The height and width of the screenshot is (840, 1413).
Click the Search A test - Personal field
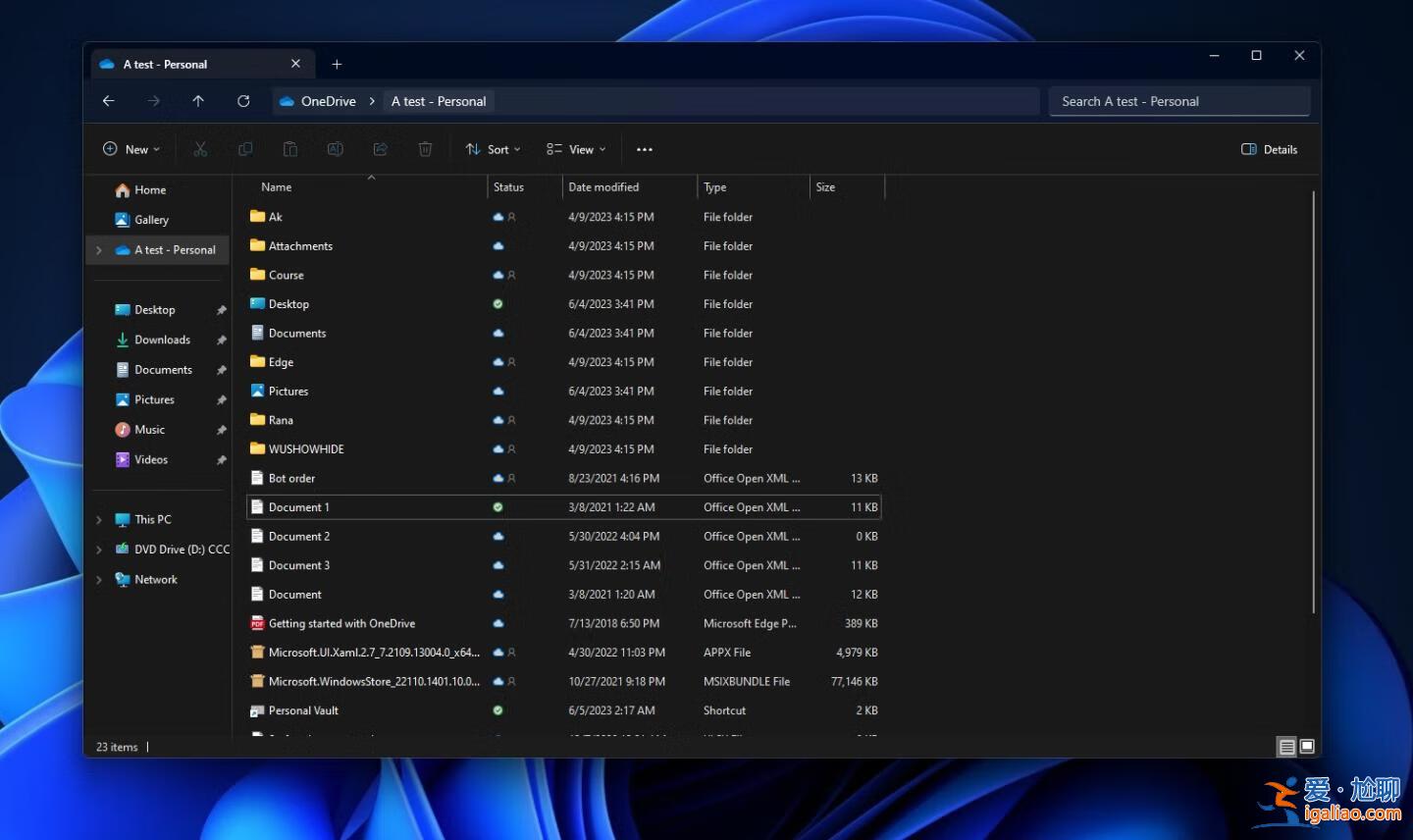click(x=1178, y=101)
